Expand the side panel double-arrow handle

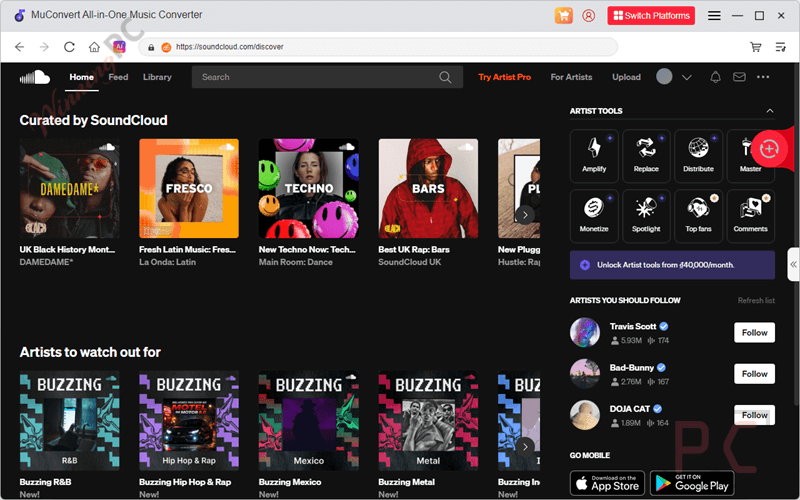793,264
